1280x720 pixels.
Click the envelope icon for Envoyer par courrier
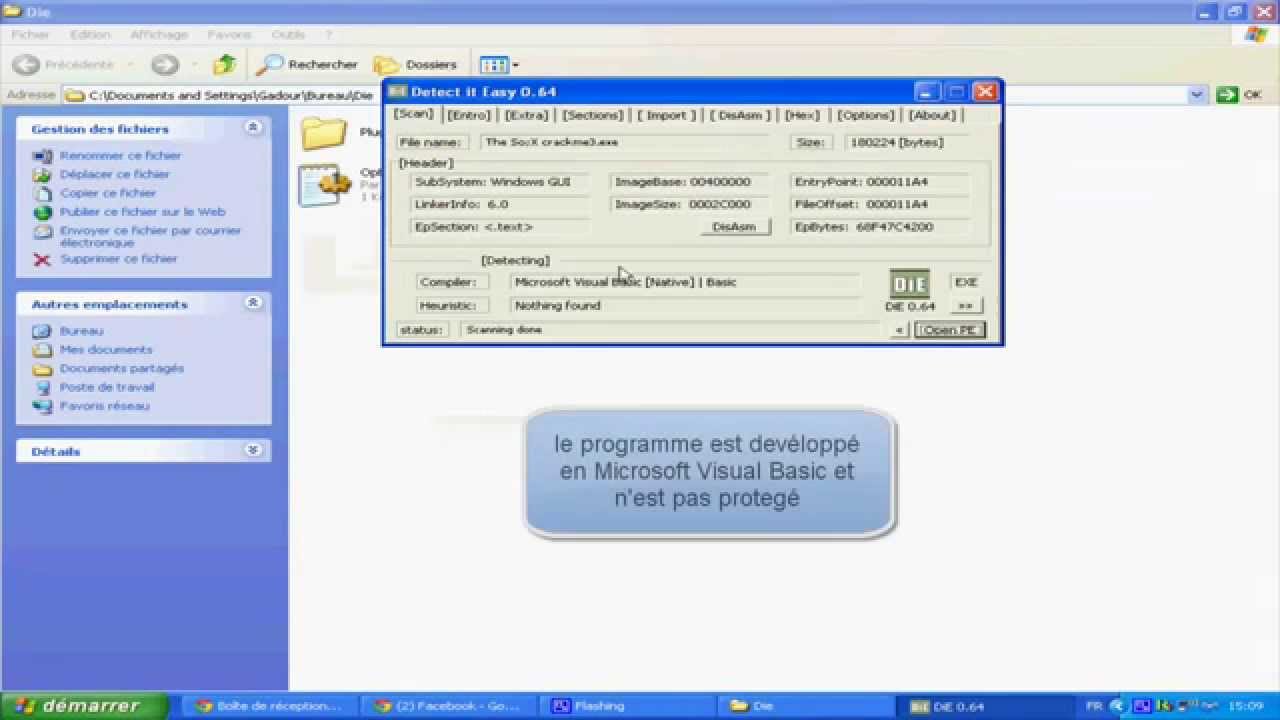42,231
